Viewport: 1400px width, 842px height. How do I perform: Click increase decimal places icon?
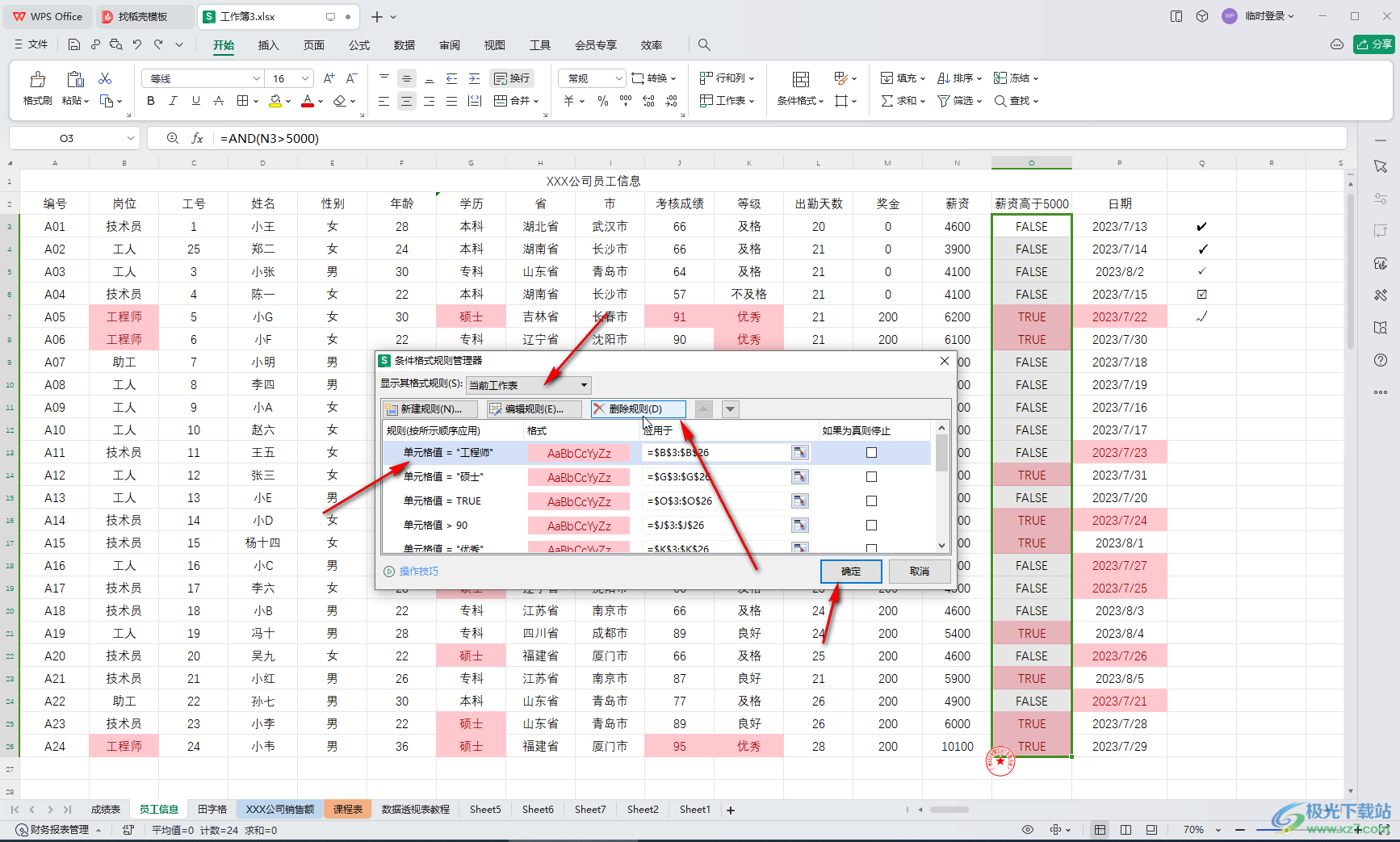648,101
